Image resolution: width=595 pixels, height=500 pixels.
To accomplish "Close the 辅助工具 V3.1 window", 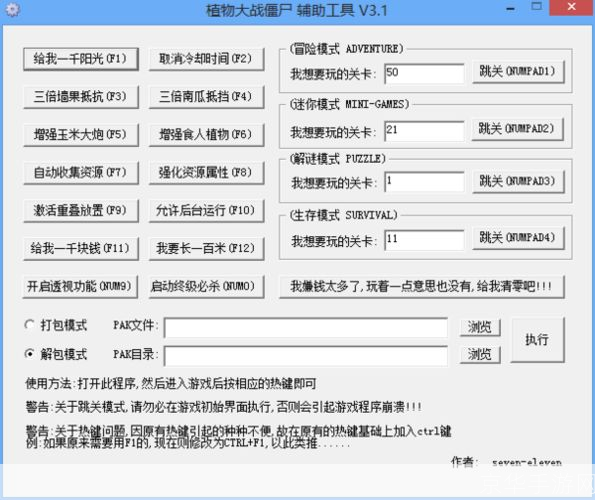I will [x=572, y=7].
